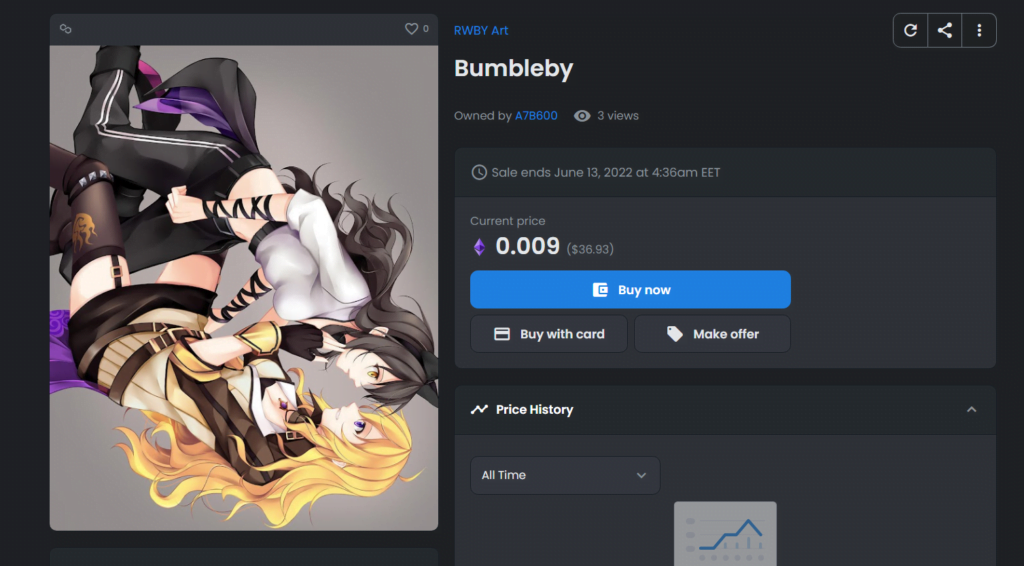Click the blockchain link icon above the artwork
Screen dimensions: 1024x566
(x=65, y=29)
